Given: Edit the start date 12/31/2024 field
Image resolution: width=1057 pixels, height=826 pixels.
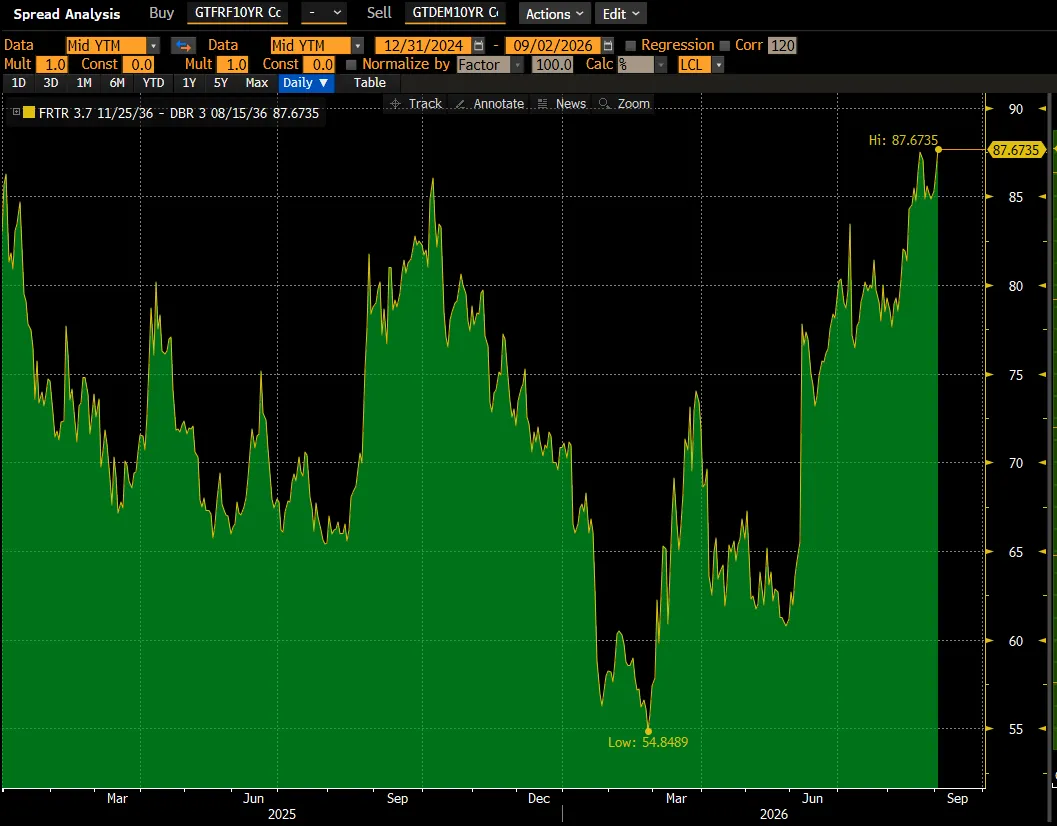Looking at the screenshot, I should tap(423, 46).
